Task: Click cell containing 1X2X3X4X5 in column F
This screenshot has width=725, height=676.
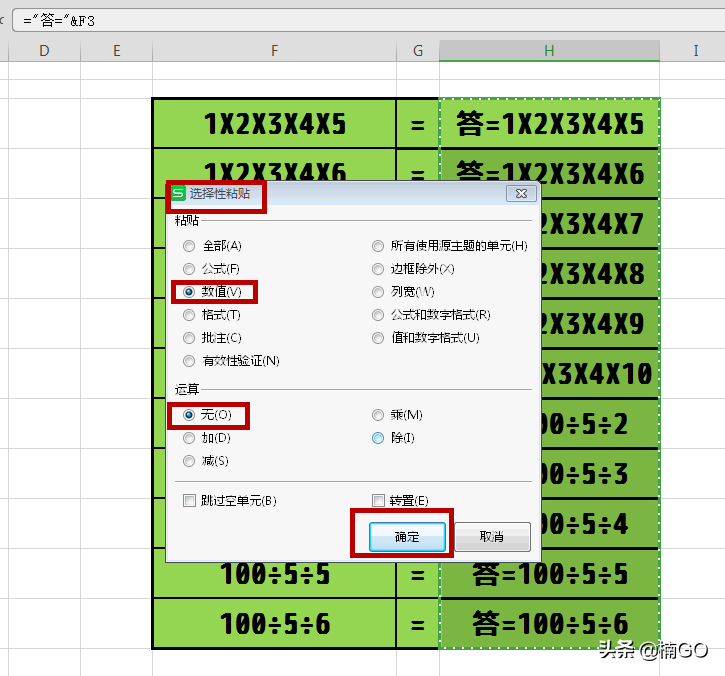Action: click(x=274, y=123)
